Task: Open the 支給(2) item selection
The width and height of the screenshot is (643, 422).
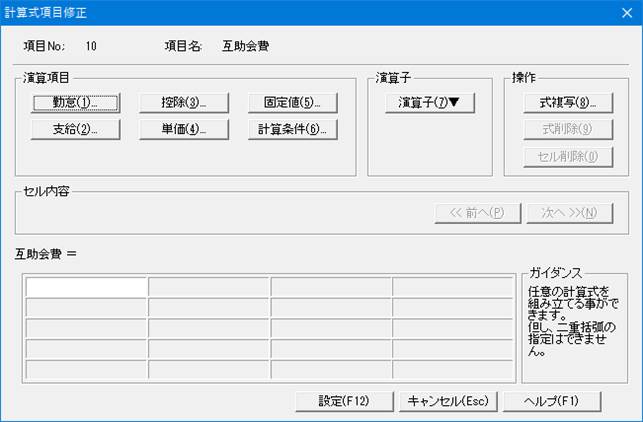Action: pos(75,130)
